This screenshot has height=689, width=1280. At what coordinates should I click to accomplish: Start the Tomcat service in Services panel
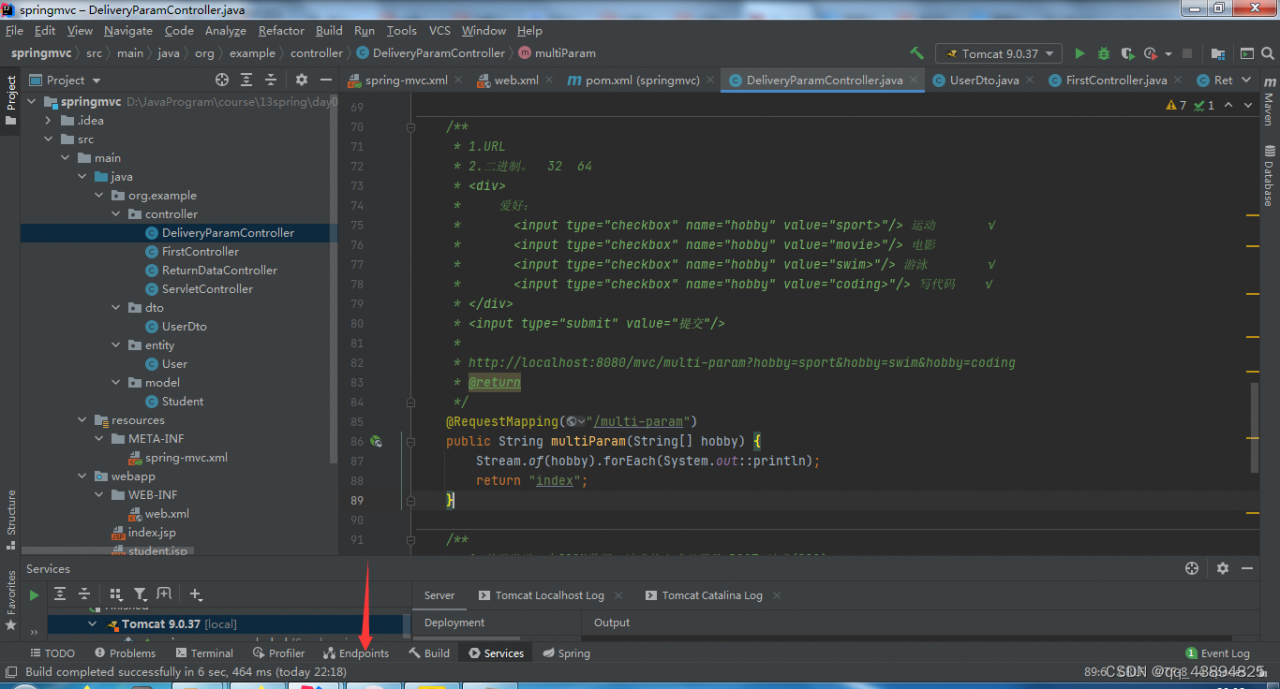click(x=33, y=594)
